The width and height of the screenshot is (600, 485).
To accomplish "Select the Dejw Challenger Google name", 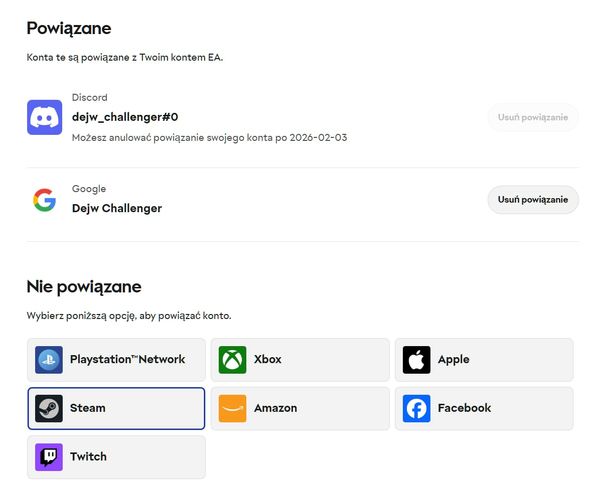I will (117, 209).
